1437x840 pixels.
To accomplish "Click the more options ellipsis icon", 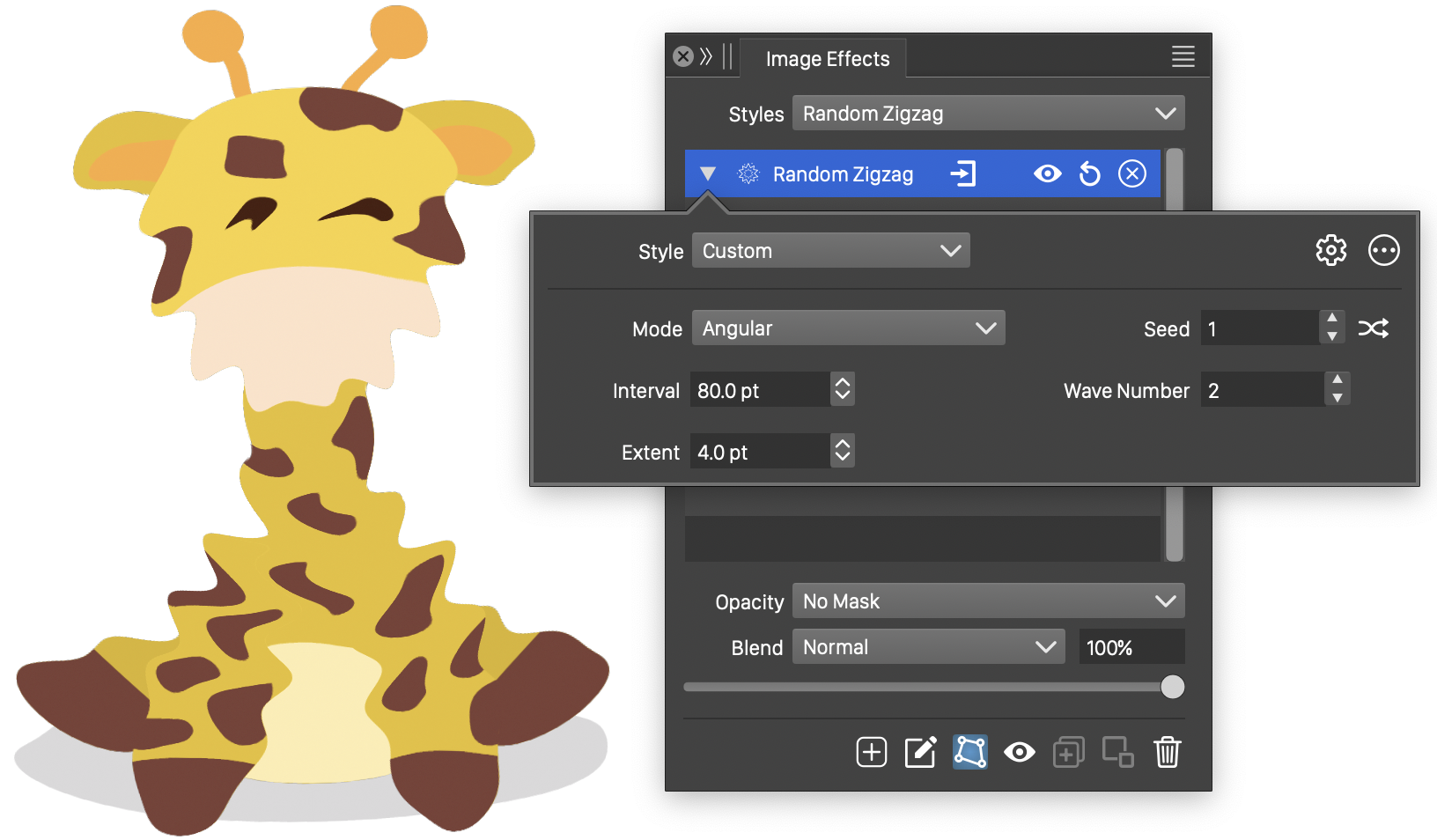I will (1383, 251).
